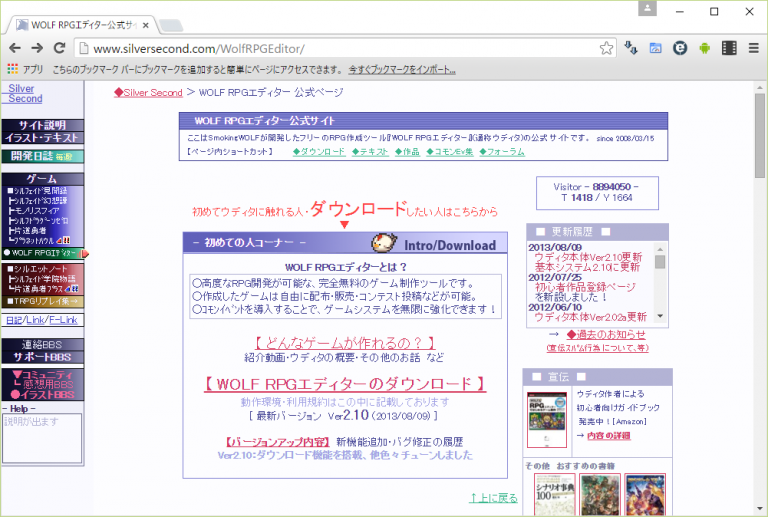Go back to the previous page
The width and height of the screenshot is (768, 517).
(15, 48)
